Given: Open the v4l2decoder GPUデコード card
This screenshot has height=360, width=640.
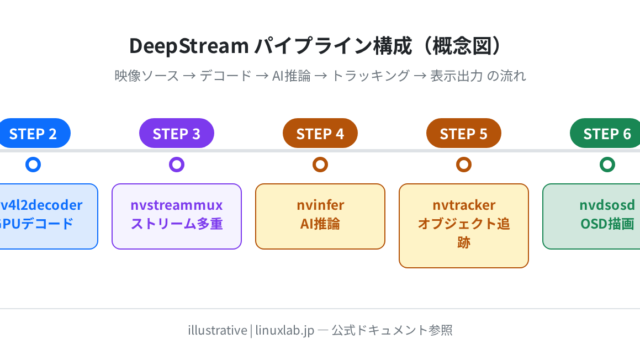Looking at the screenshot, I should pyautogui.click(x=48, y=216).
